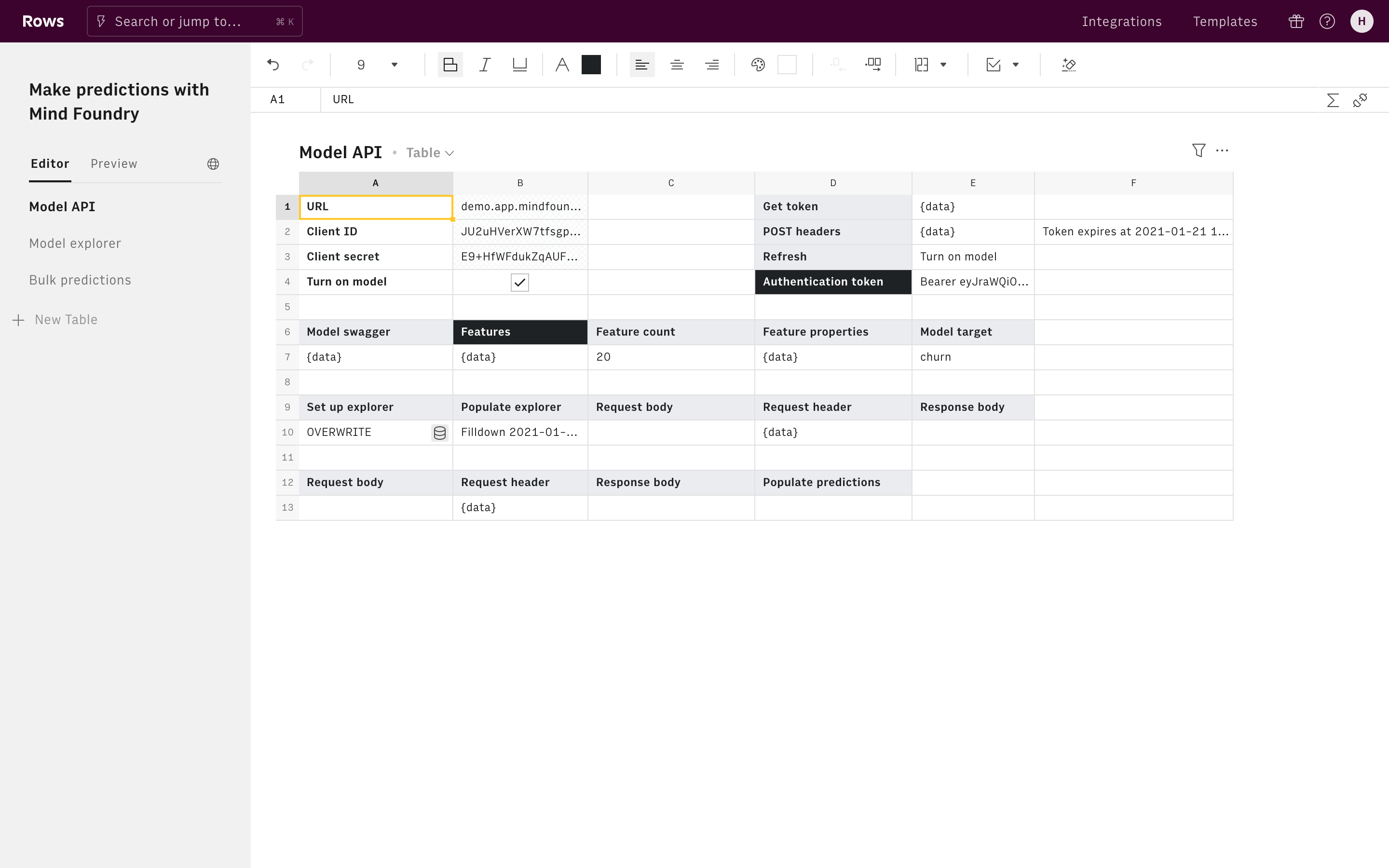
Task: Click the globe publish icon
Action: (x=213, y=164)
